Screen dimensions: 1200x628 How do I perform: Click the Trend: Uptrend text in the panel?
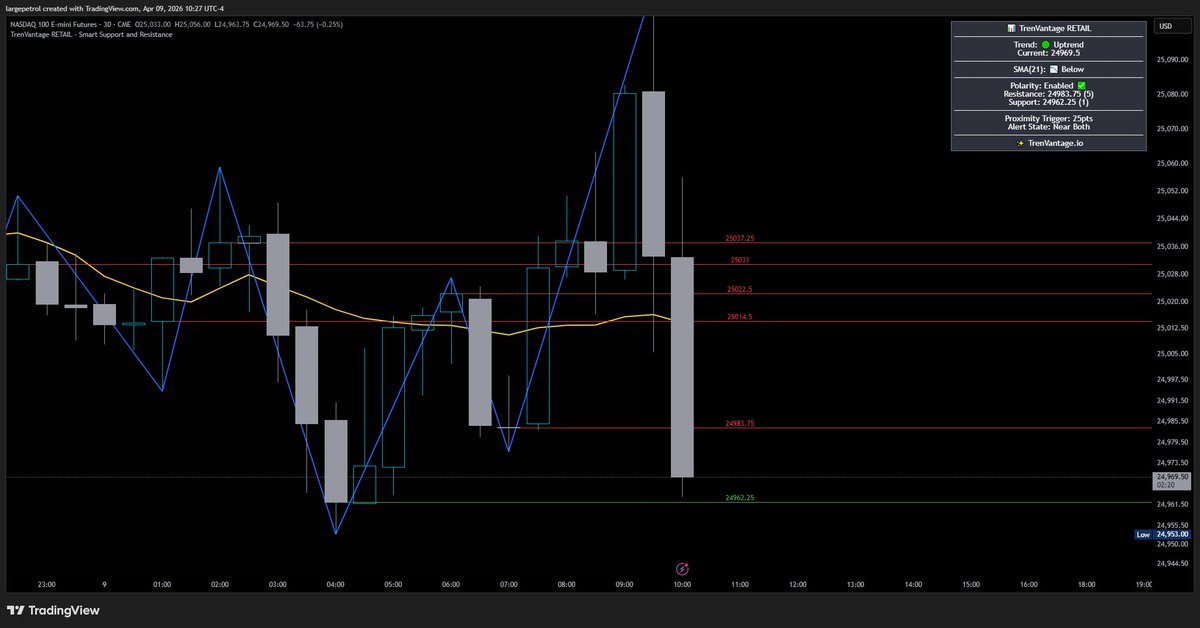click(1048, 45)
